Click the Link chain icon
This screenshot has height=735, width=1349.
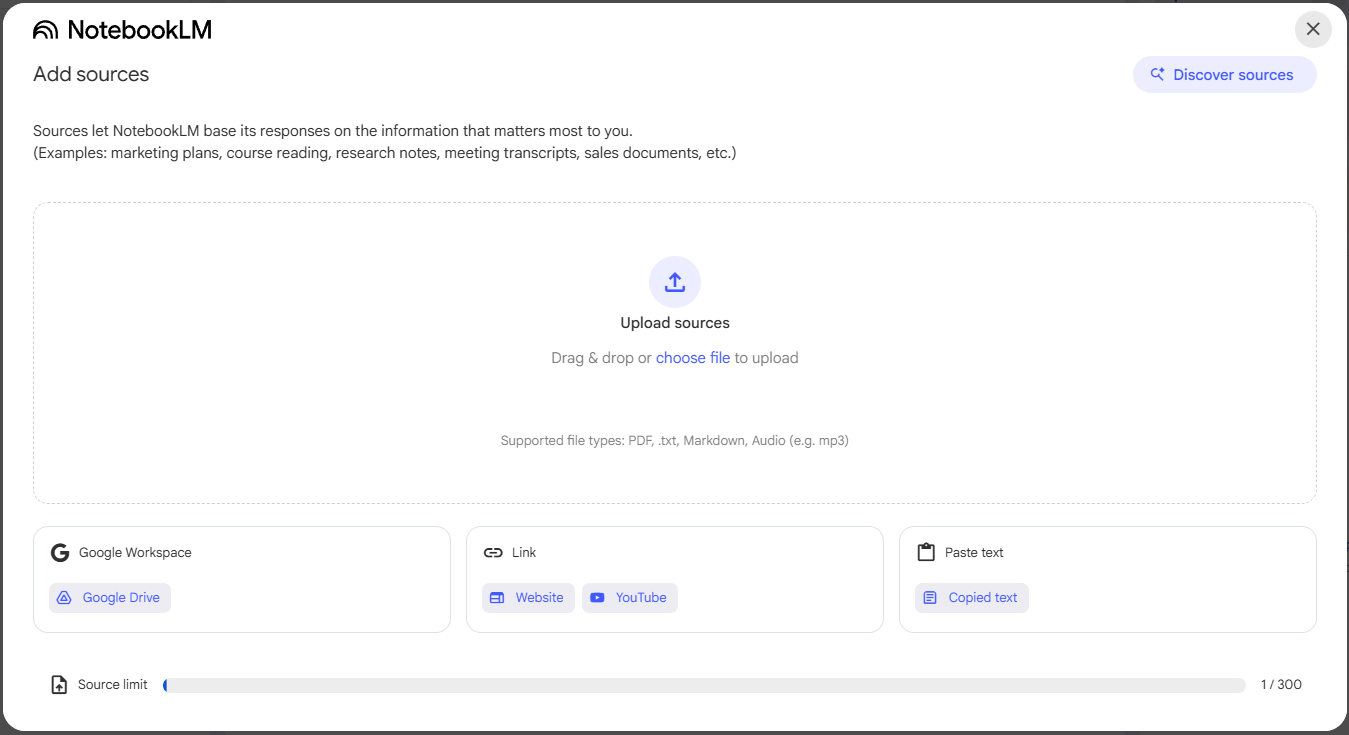coord(493,553)
